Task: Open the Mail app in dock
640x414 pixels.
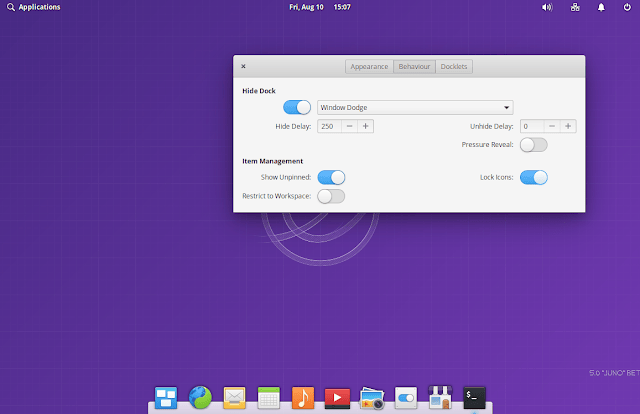Action: click(235, 398)
